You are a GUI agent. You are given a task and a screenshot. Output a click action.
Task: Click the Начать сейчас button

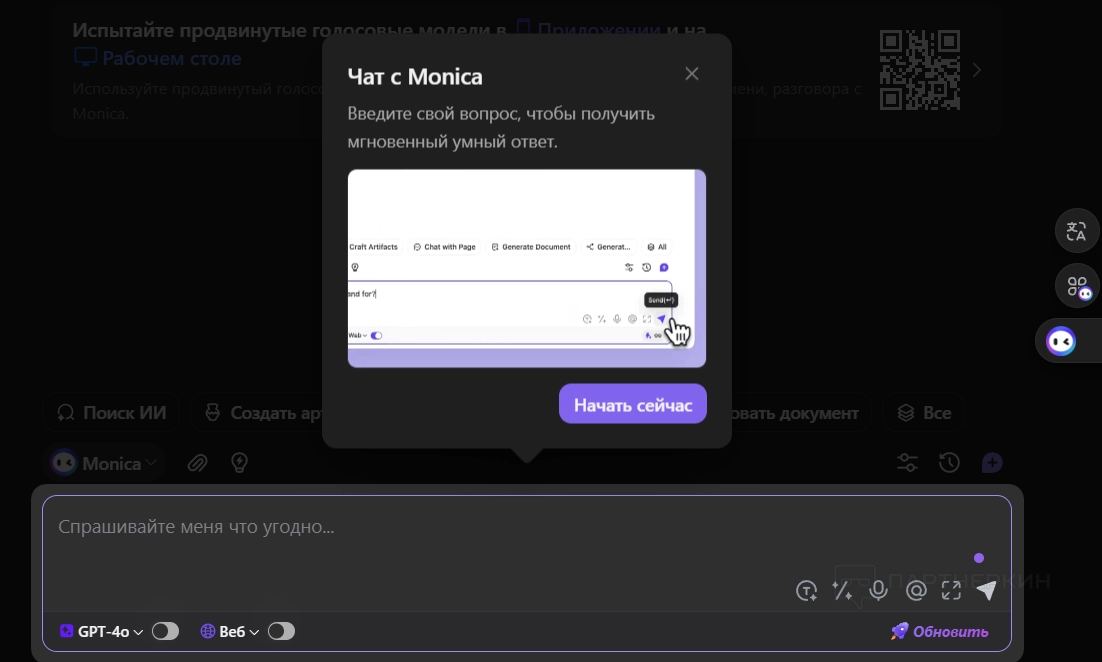coord(633,404)
